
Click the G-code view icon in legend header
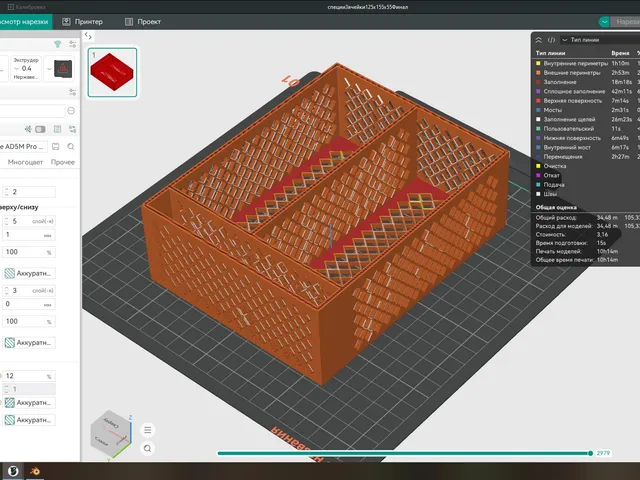(x=551, y=40)
